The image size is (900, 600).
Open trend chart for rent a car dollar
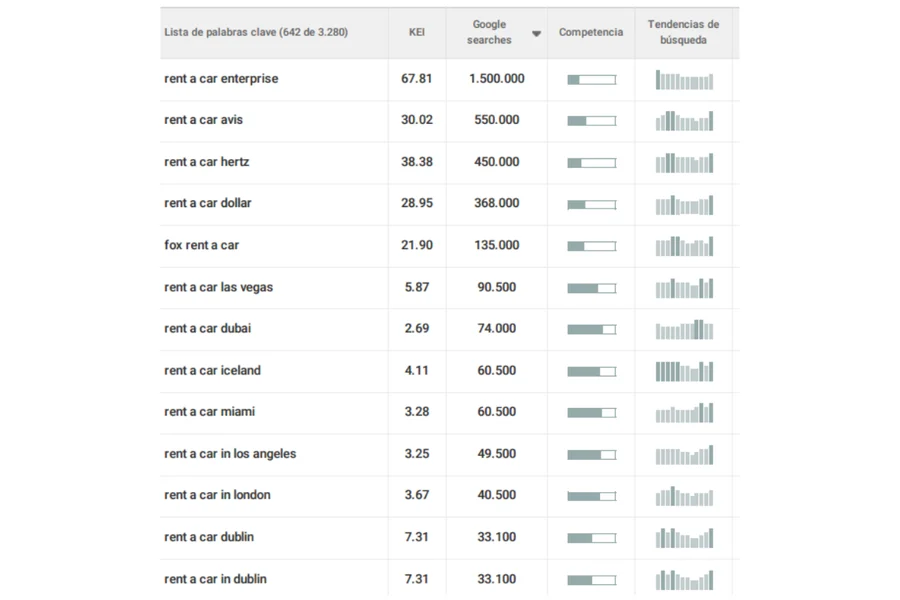tap(684, 205)
